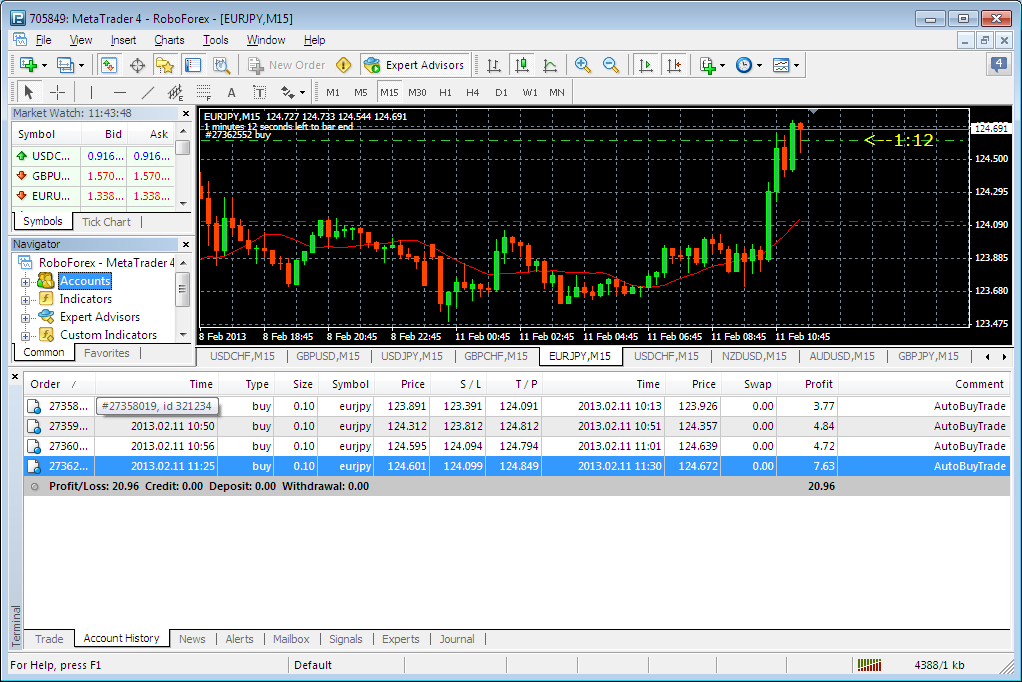Switch to bar chart display
The height and width of the screenshot is (682, 1022).
[x=493, y=65]
